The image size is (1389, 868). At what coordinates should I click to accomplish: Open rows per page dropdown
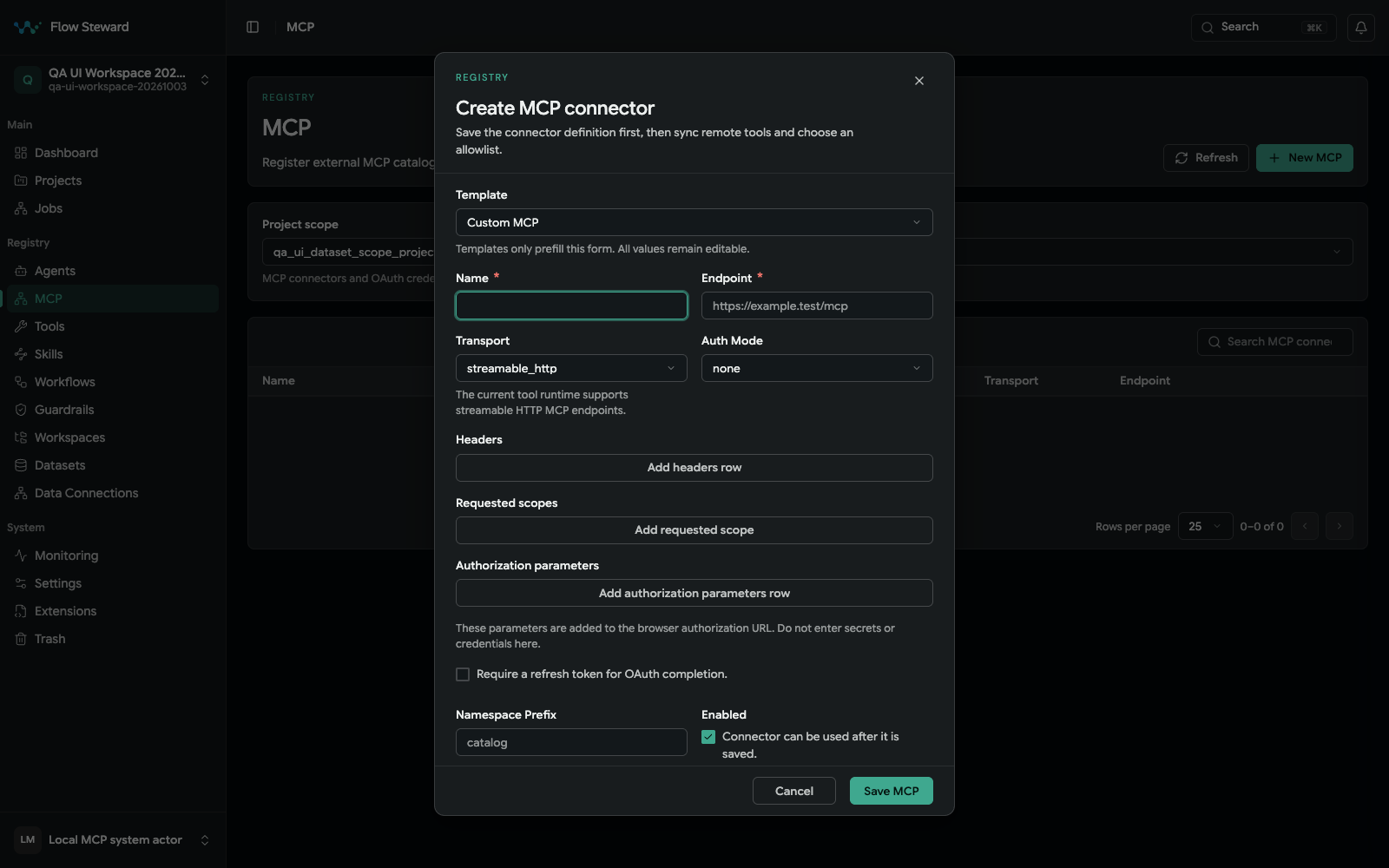(x=1205, y=526)
